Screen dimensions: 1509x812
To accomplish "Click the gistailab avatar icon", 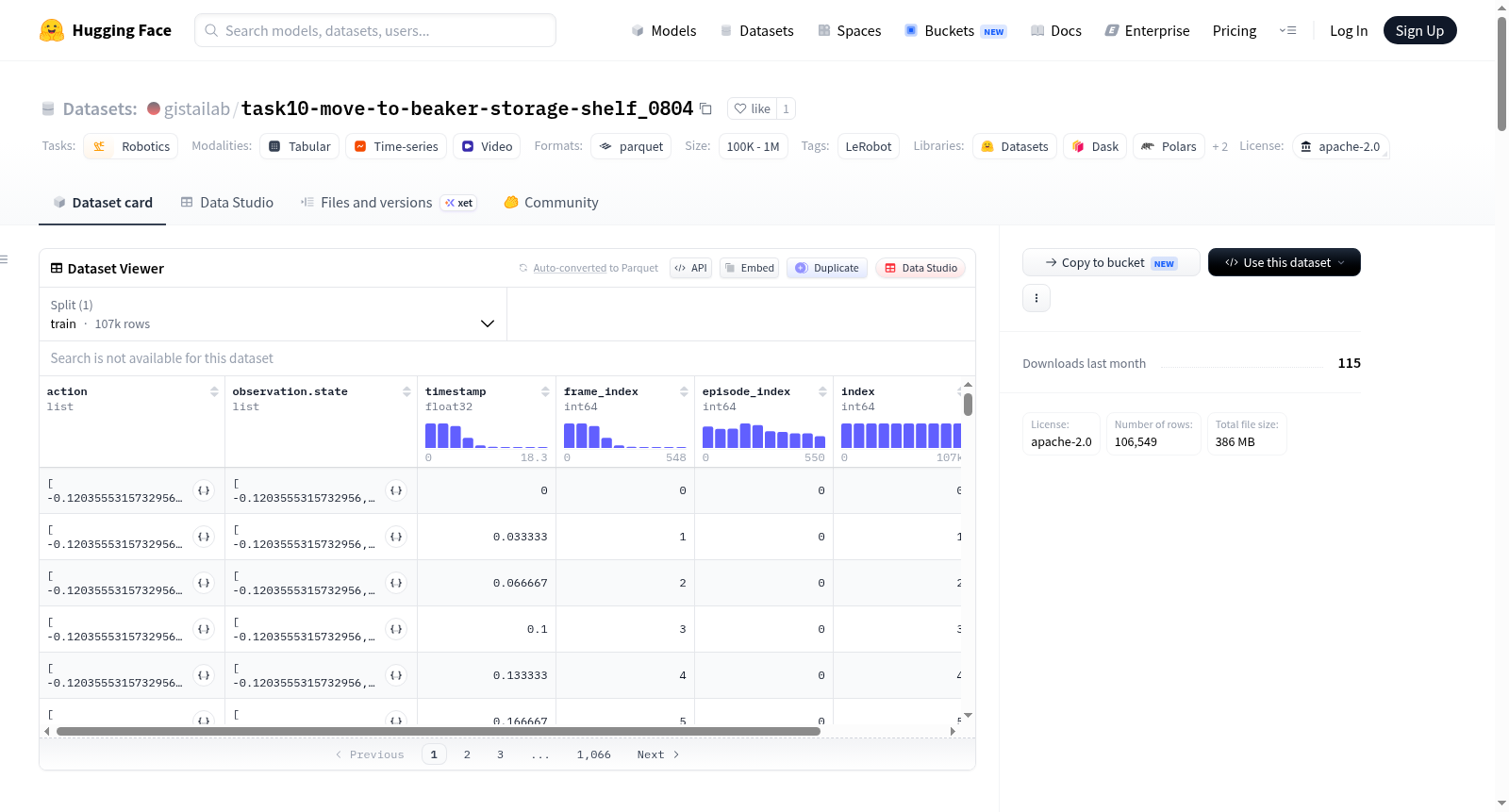I will (154, 108).
